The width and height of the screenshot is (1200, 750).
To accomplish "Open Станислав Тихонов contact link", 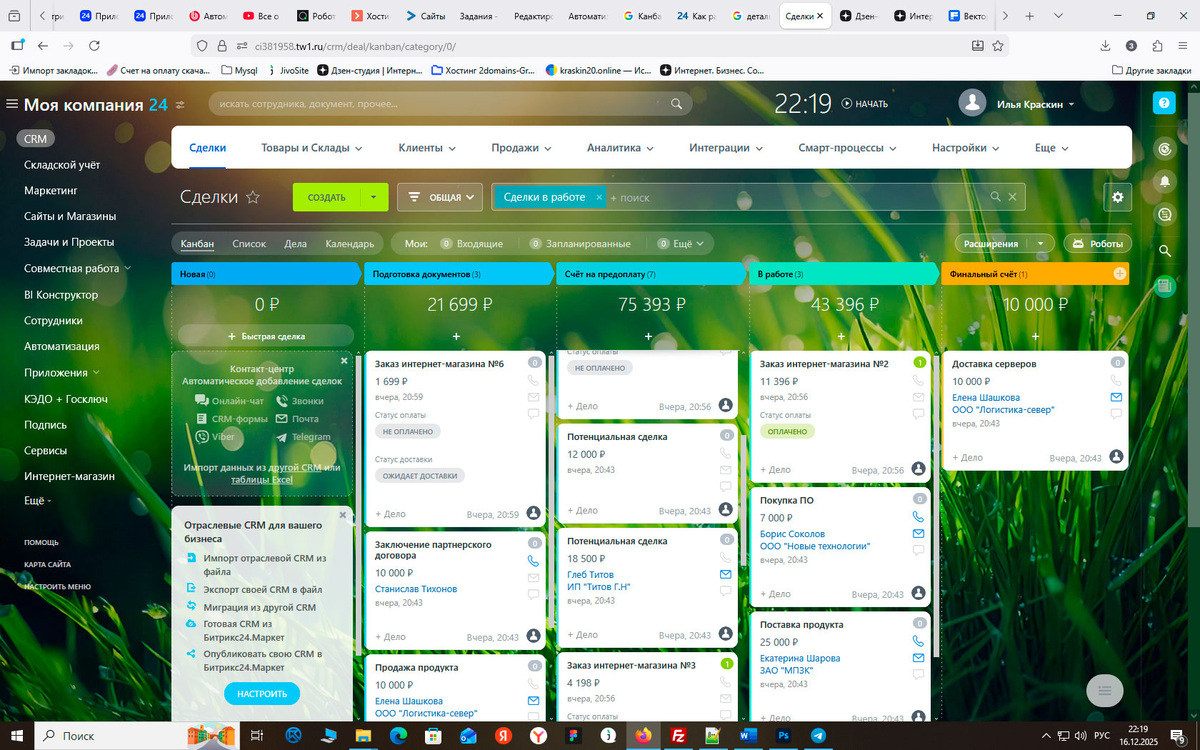I will (x=416, y=589).
